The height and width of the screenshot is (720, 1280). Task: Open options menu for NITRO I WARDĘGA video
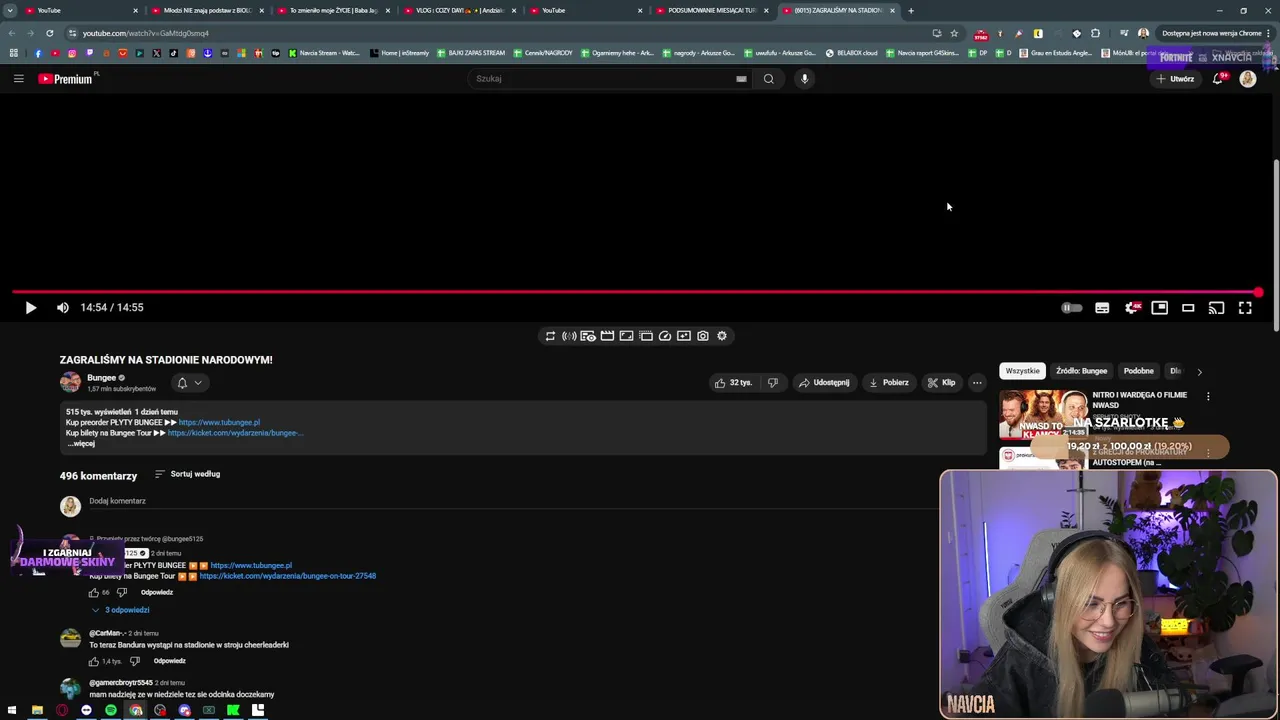click(1208, 397)
